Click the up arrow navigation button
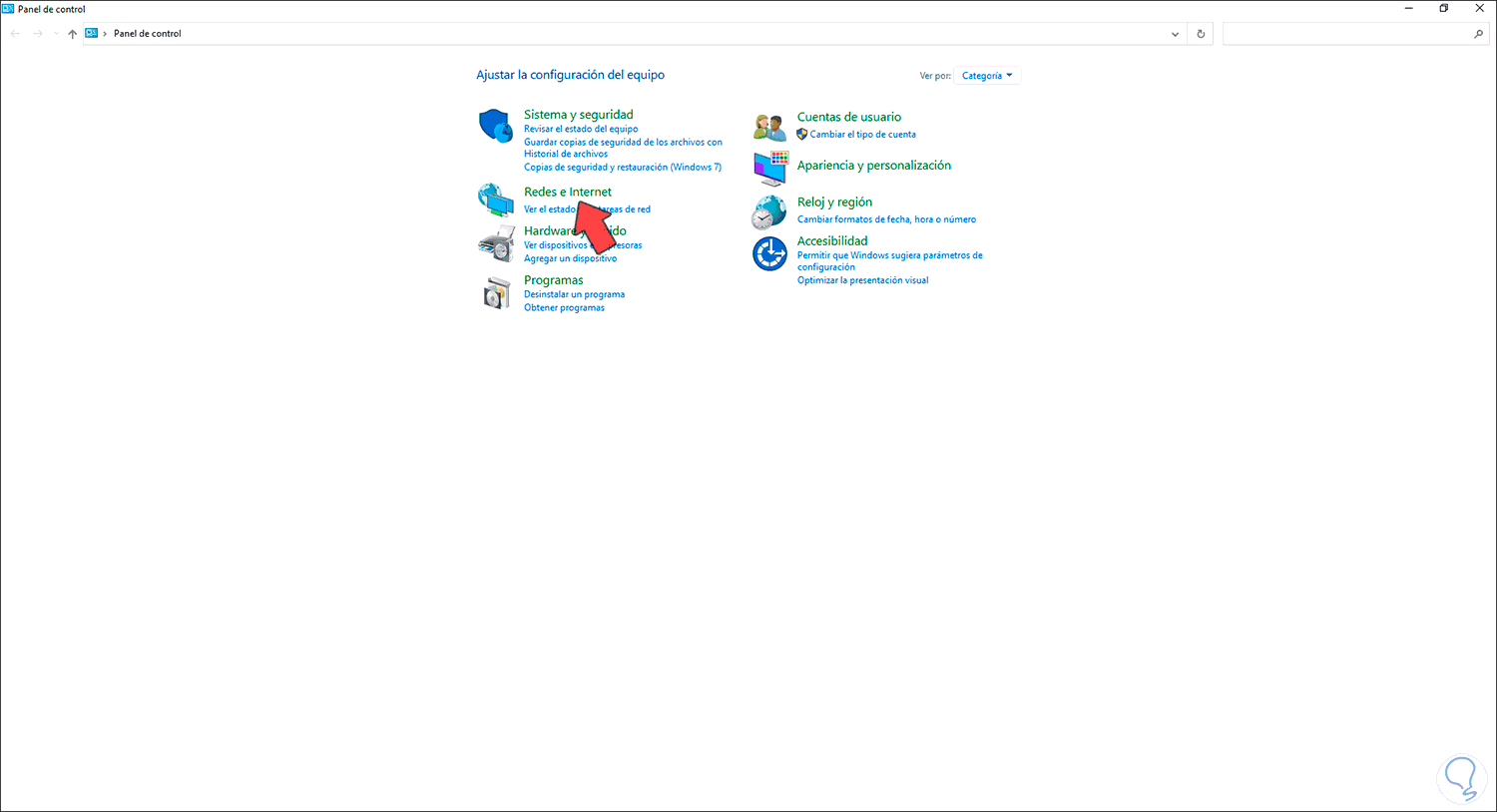 point(72,34)
